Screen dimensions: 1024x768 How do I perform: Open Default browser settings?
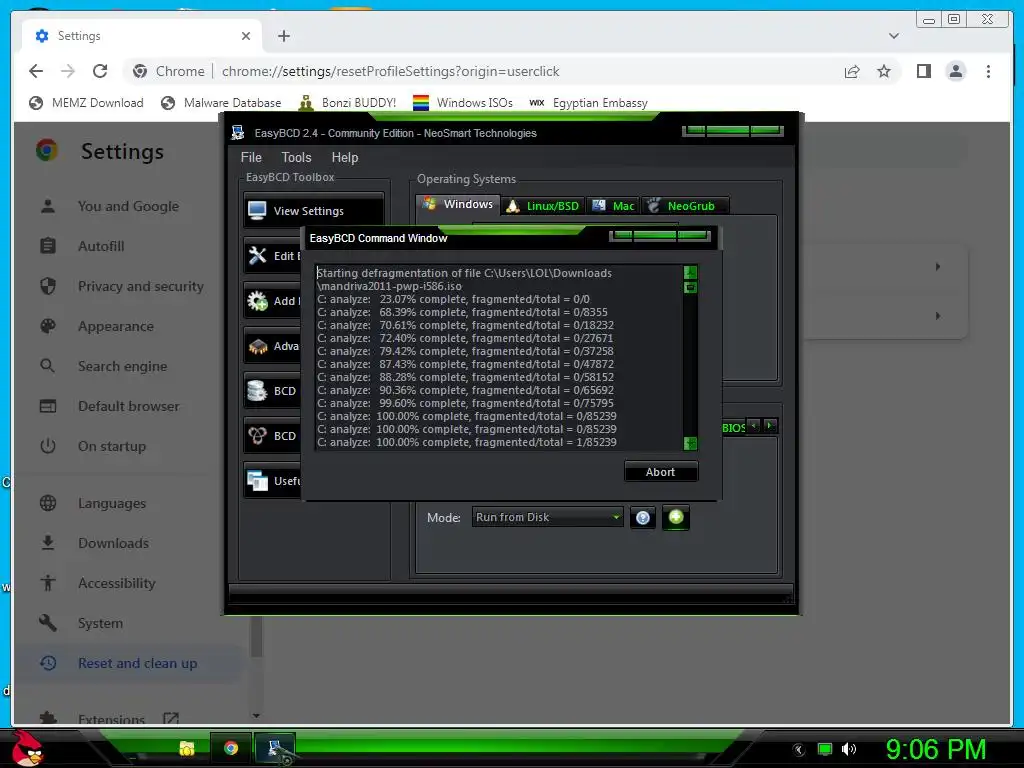[128, 406]
